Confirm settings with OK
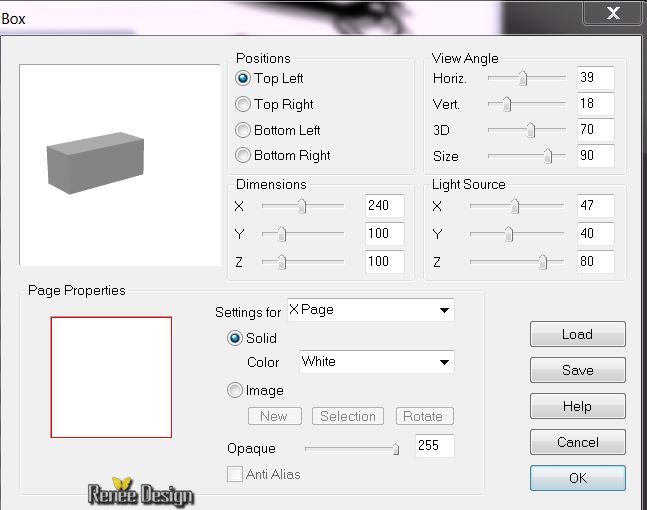Image resolution: width=647 pixels, height=510 pixels. [x=578, y=478]
